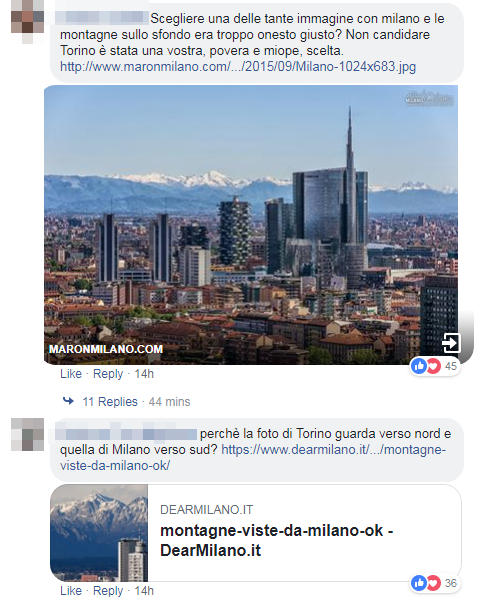483x600 pixels.
Task: Like the first comment about Milano
Action: pyautogui.click(x=71, y=374)
